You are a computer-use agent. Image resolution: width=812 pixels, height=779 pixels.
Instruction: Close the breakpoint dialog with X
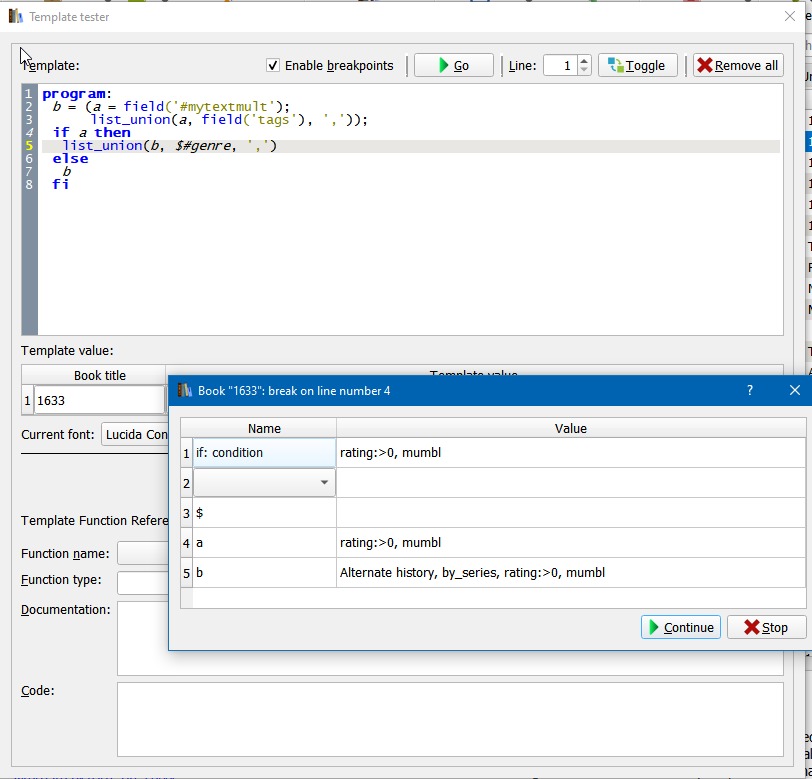(794, 391)
